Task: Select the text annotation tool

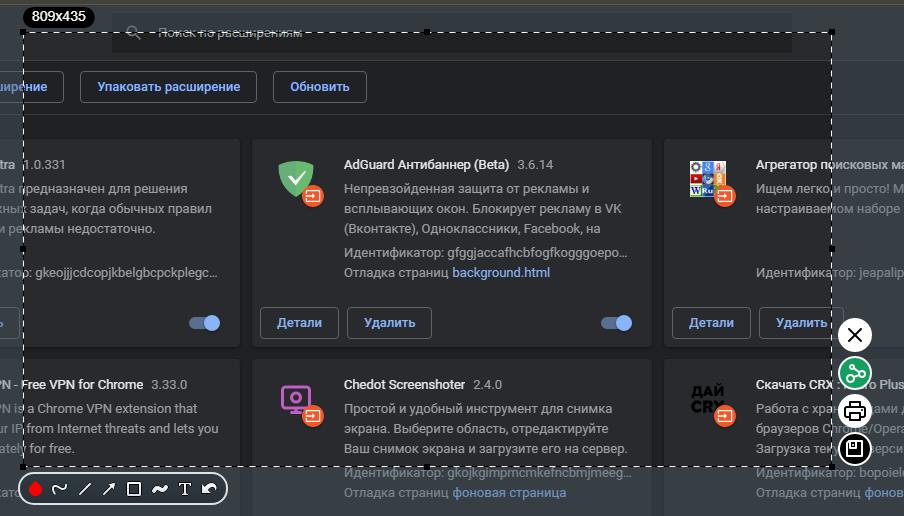Action: (x=184, y=489)
